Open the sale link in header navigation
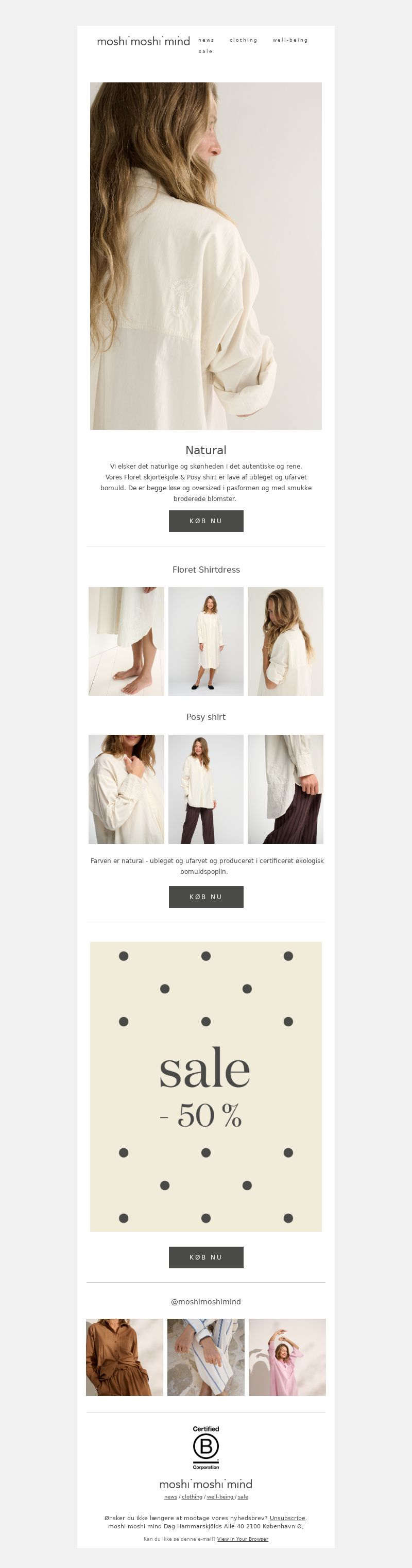412x1568 pixels. [205, 51]
